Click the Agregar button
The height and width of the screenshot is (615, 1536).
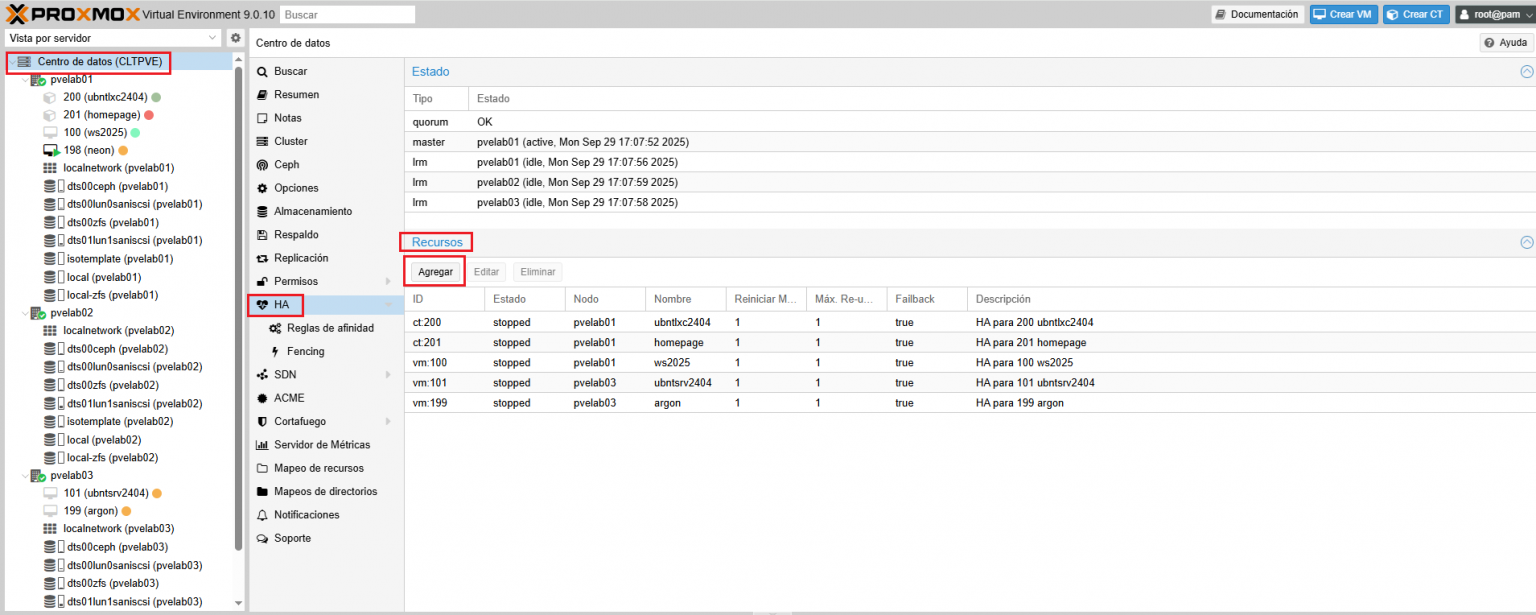coord(435,272)
